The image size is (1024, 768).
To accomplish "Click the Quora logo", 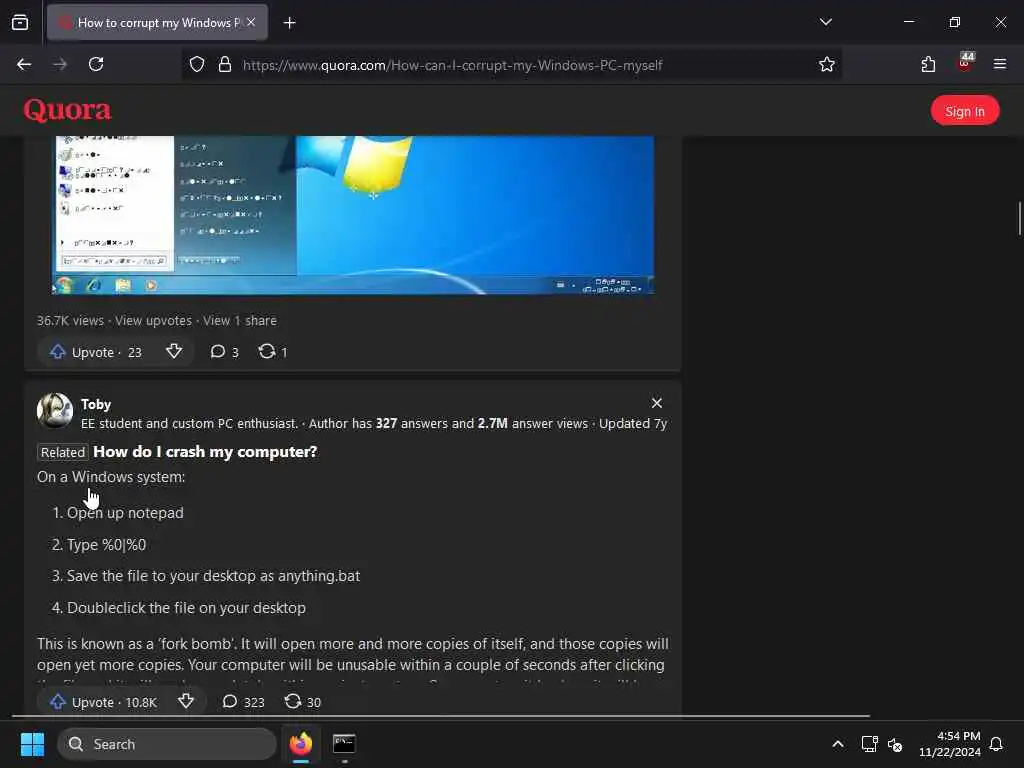I will (x=67, y=110).
